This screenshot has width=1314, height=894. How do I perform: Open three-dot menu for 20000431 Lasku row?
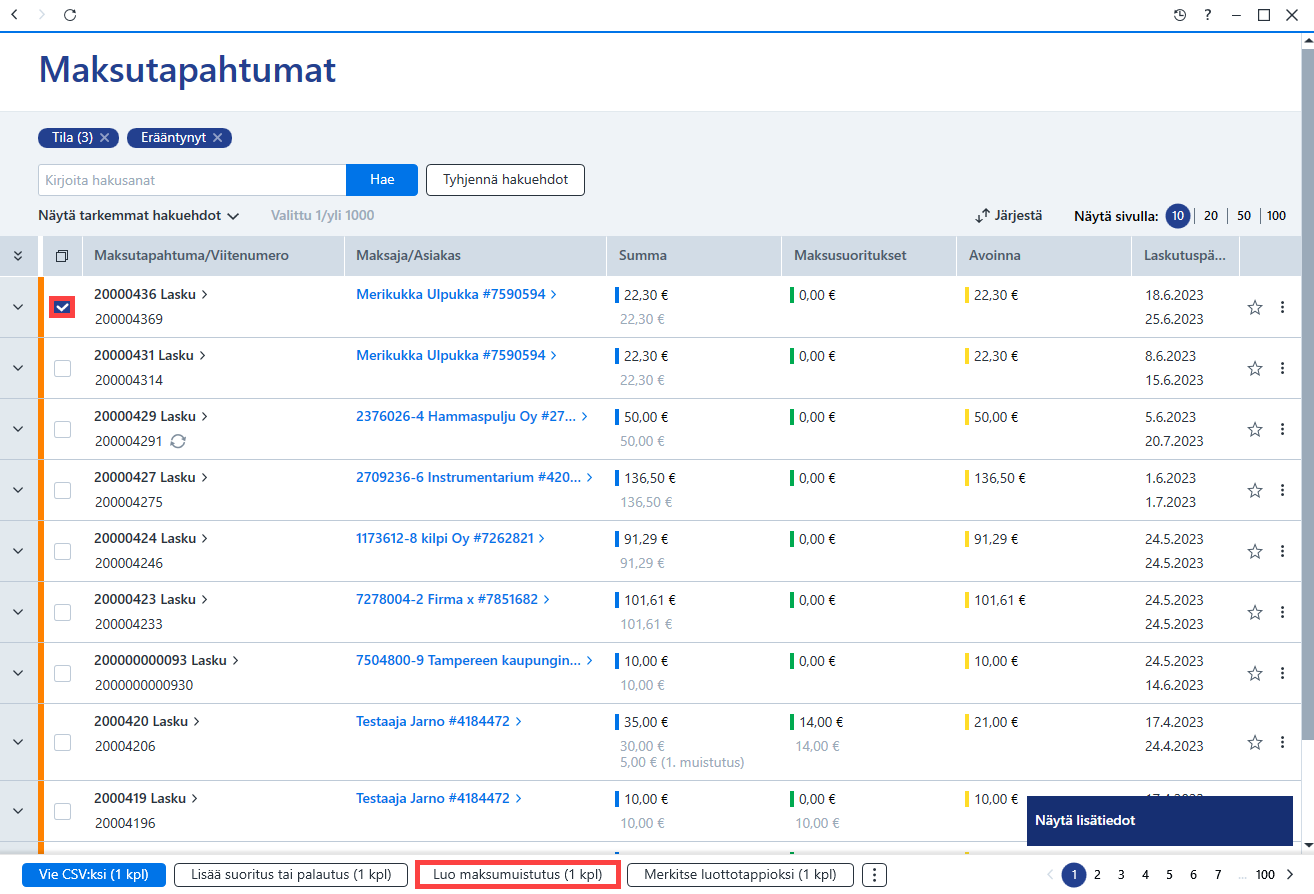[x=1282, y=369]
